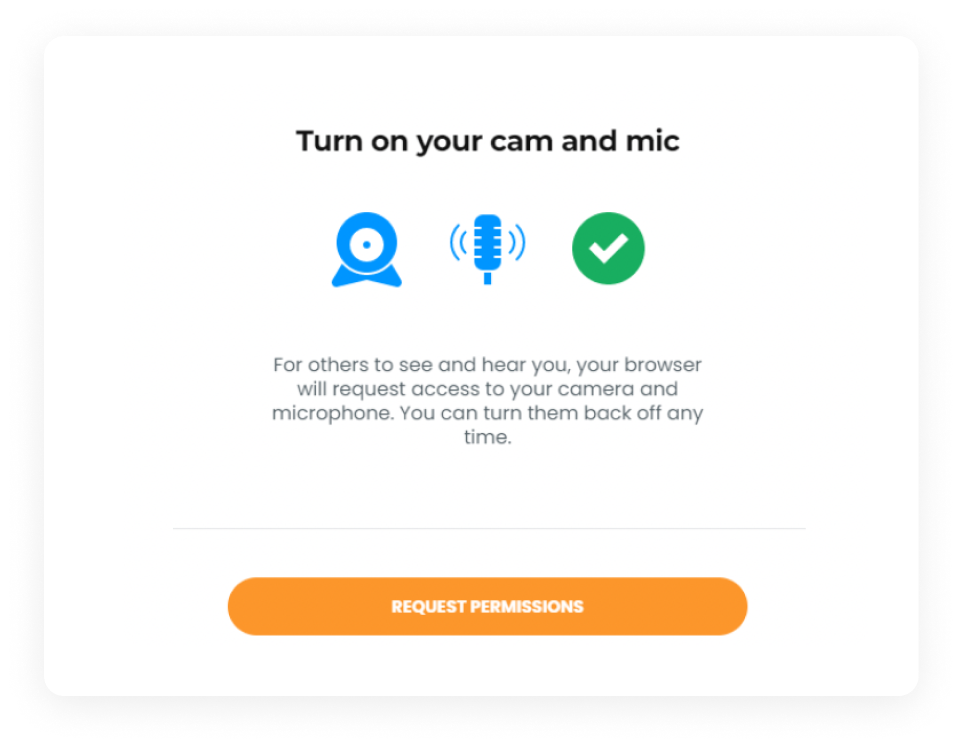
Task: Click the 'Turn on your cam and mic' heading
Action: (488, 142)
